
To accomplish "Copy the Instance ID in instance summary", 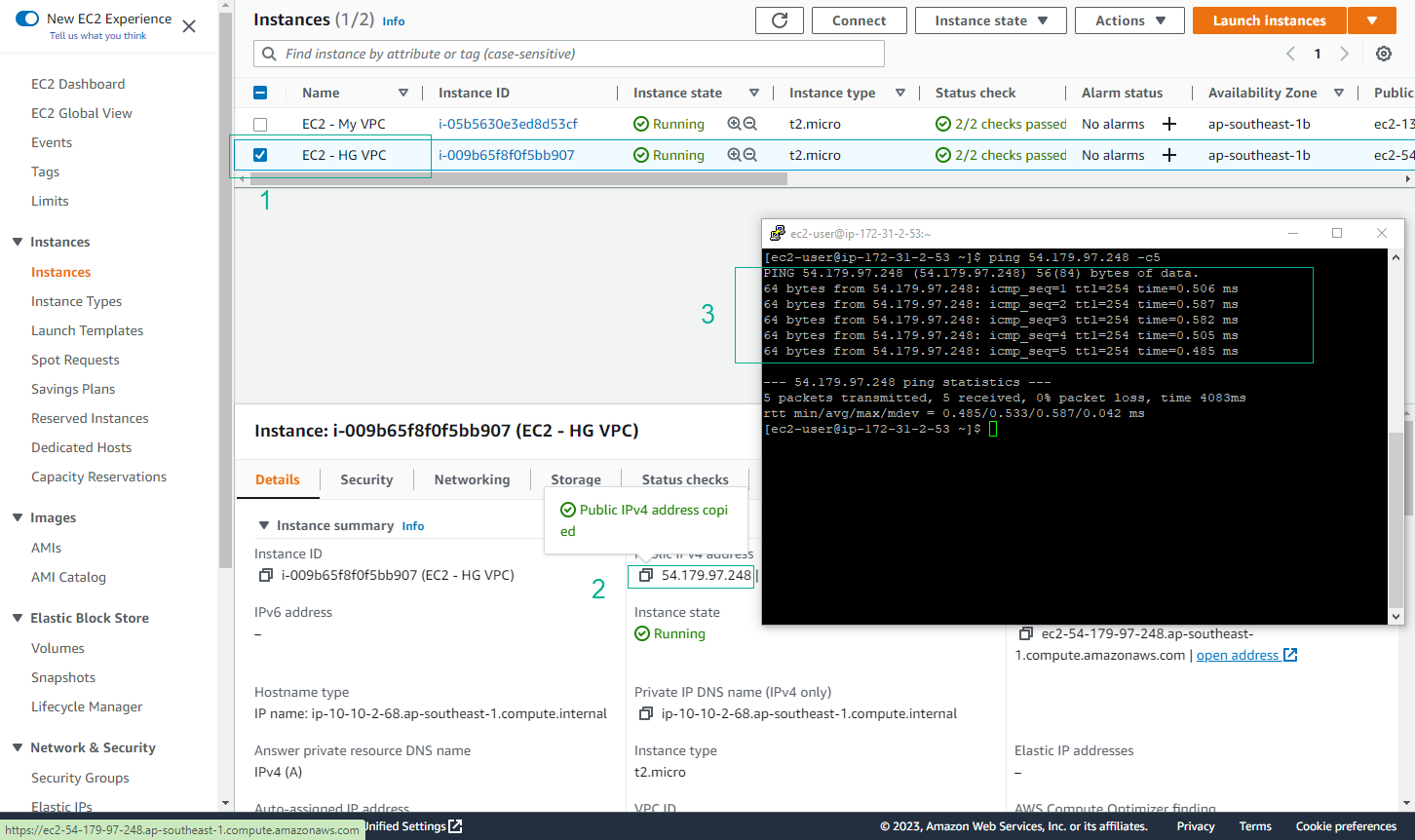I will pos(265,576).
